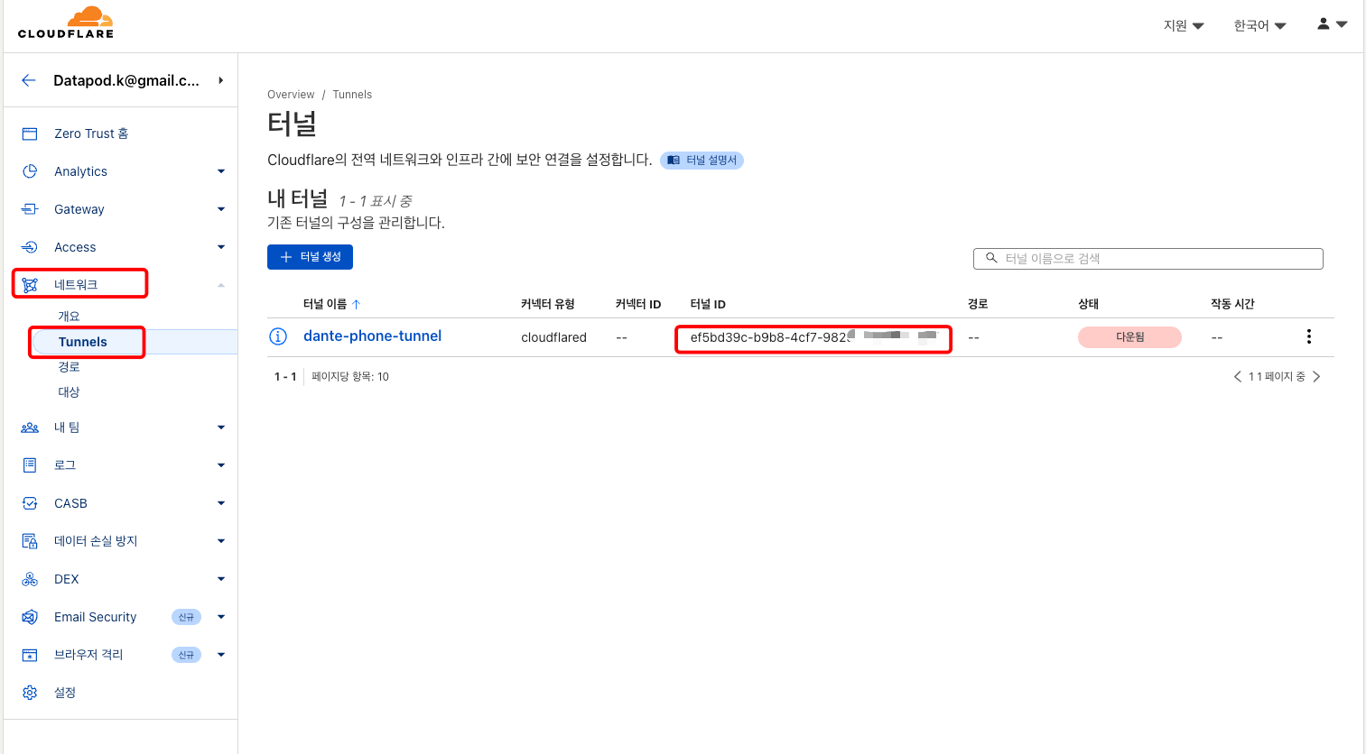Click the search magnifier icon
Screen dimensions: 1366x754
point(992,258)
